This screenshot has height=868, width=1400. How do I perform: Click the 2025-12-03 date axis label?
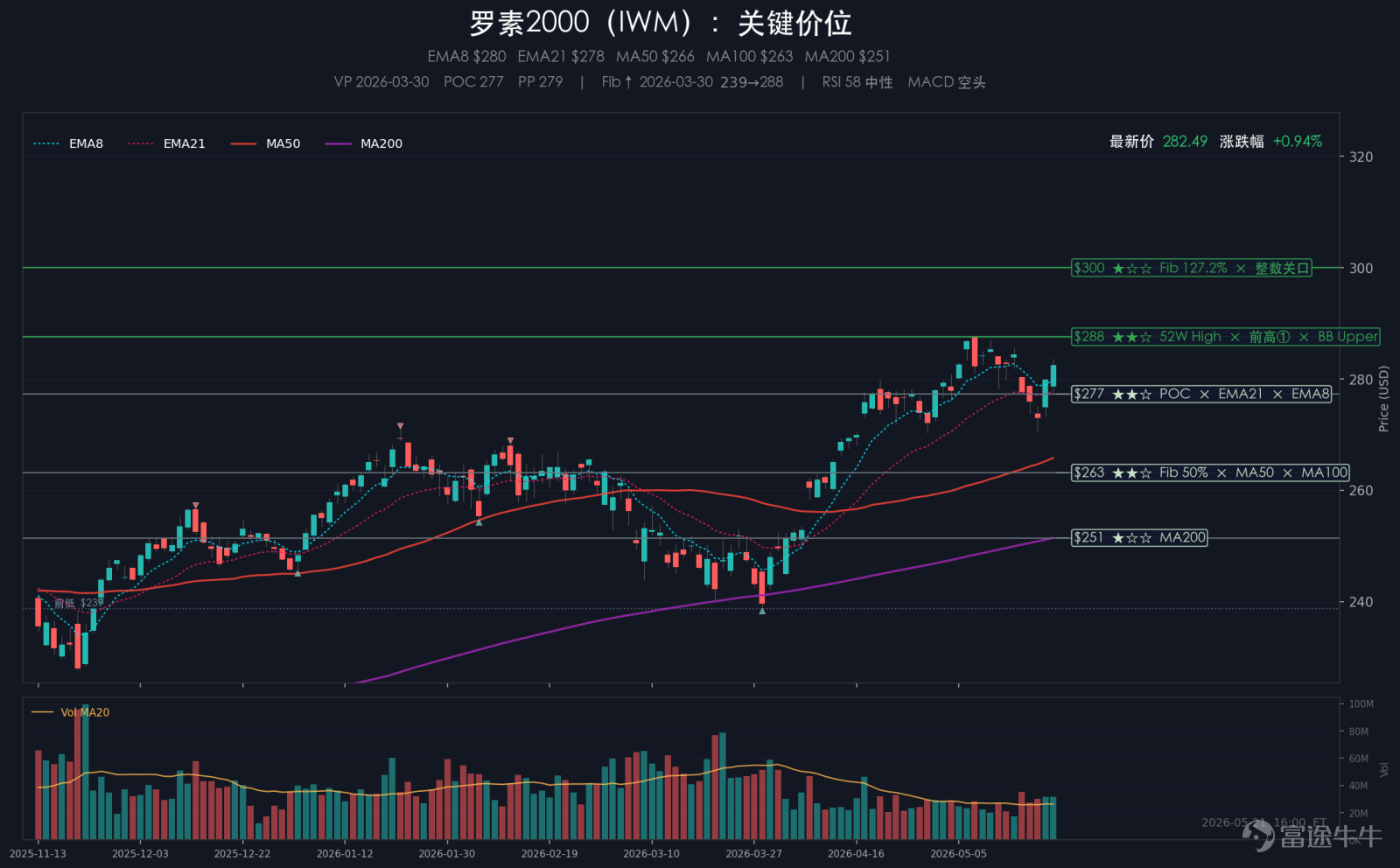pyautogui.click(x=140, y=853)
